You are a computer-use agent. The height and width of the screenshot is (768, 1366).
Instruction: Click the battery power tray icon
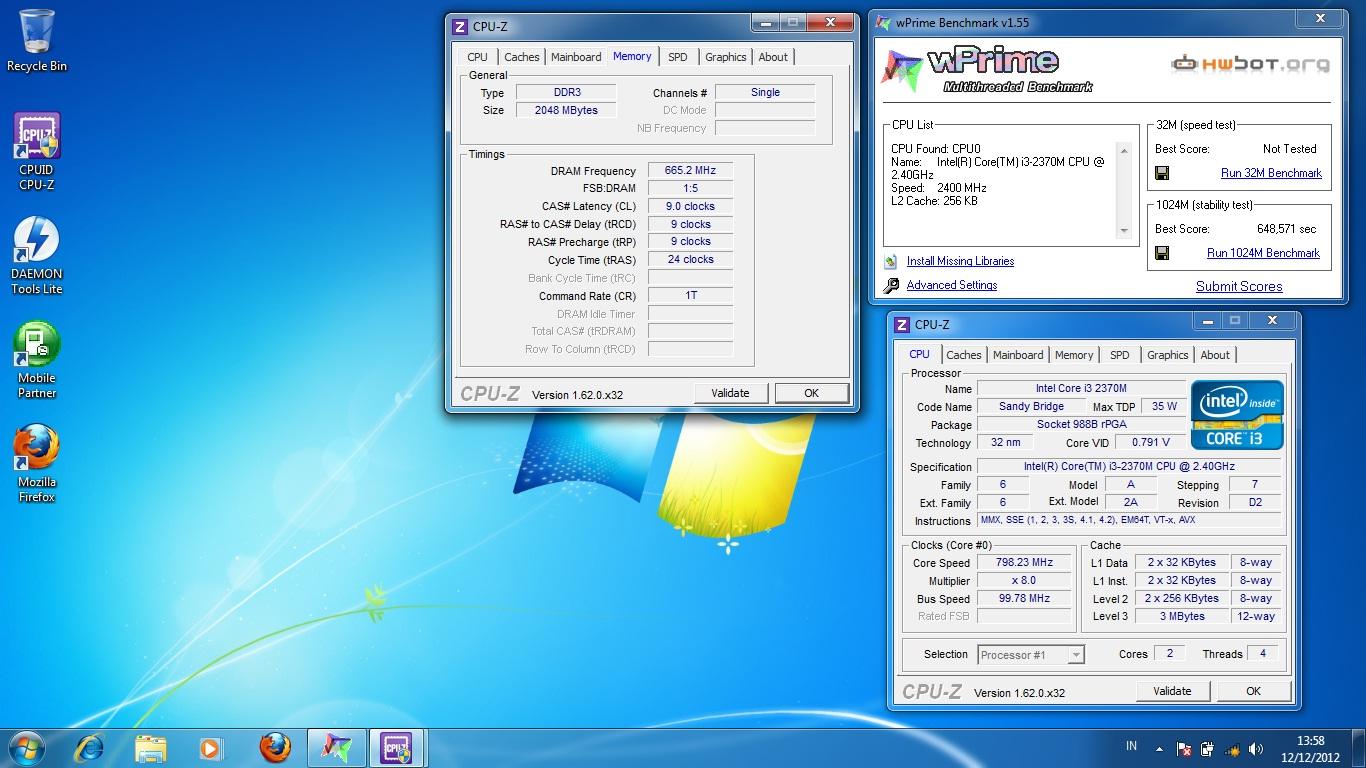coord(1207,748)
